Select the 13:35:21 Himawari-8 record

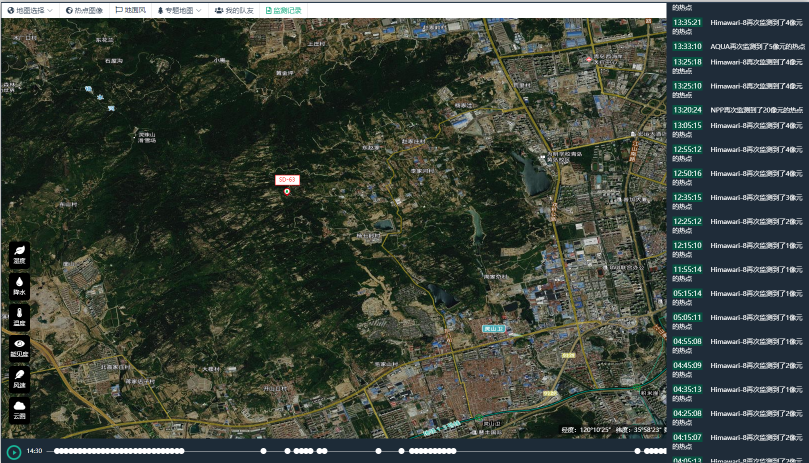click(737, 25)
